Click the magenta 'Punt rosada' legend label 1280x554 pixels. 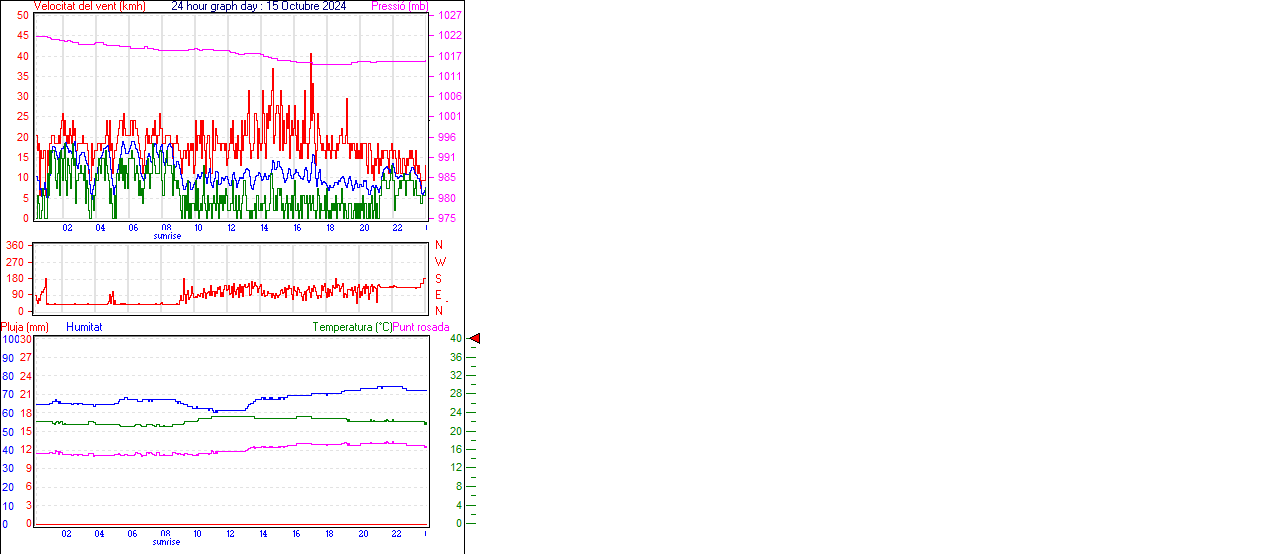421,327
